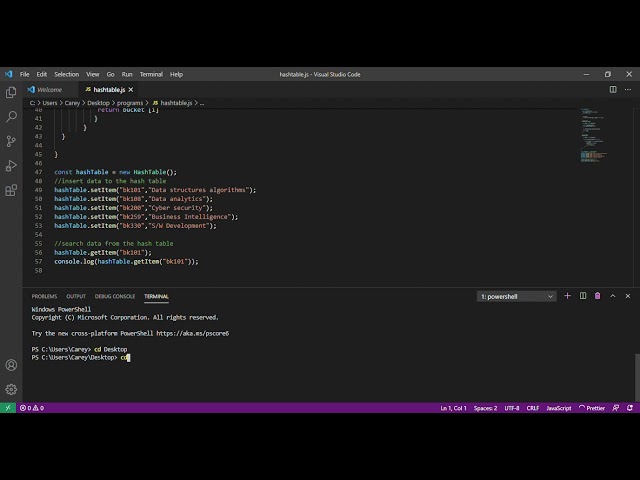Screen dimensions: 640x480
Task: Open the feedback icon in status bar
Action: [616, 408]
